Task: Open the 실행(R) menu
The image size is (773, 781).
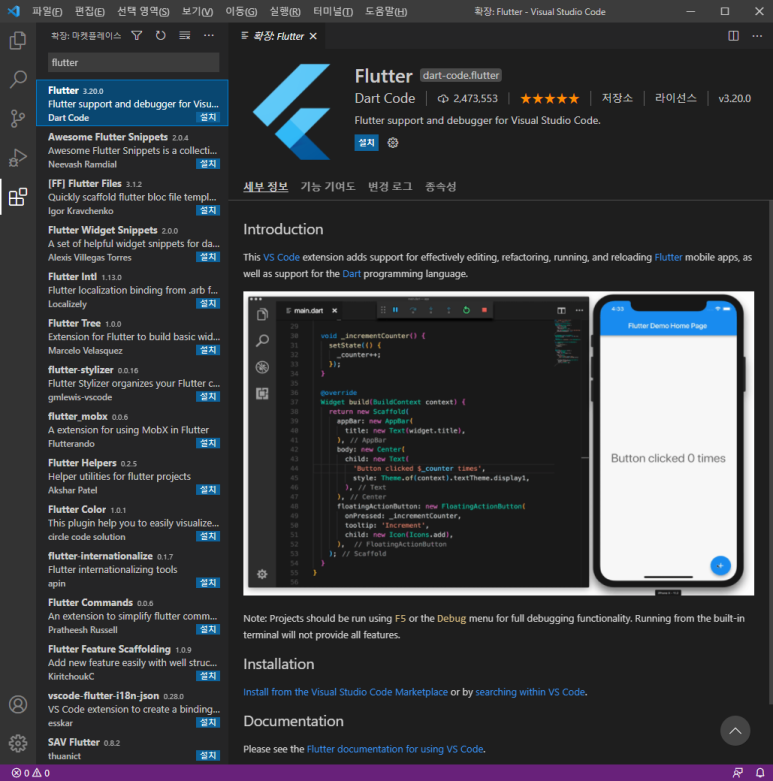Action: click(285, 11)
